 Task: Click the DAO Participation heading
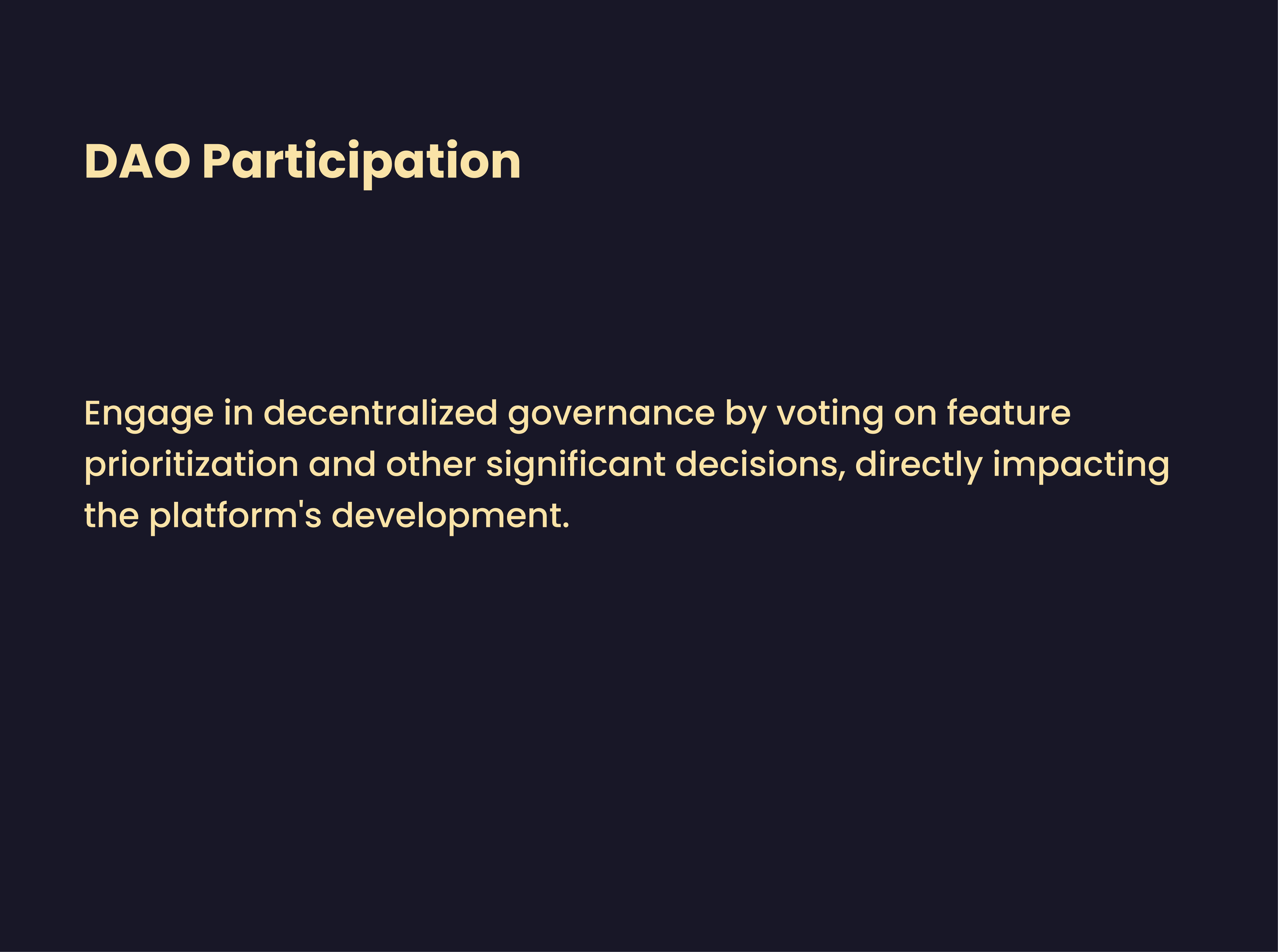[x=302, y=162]
